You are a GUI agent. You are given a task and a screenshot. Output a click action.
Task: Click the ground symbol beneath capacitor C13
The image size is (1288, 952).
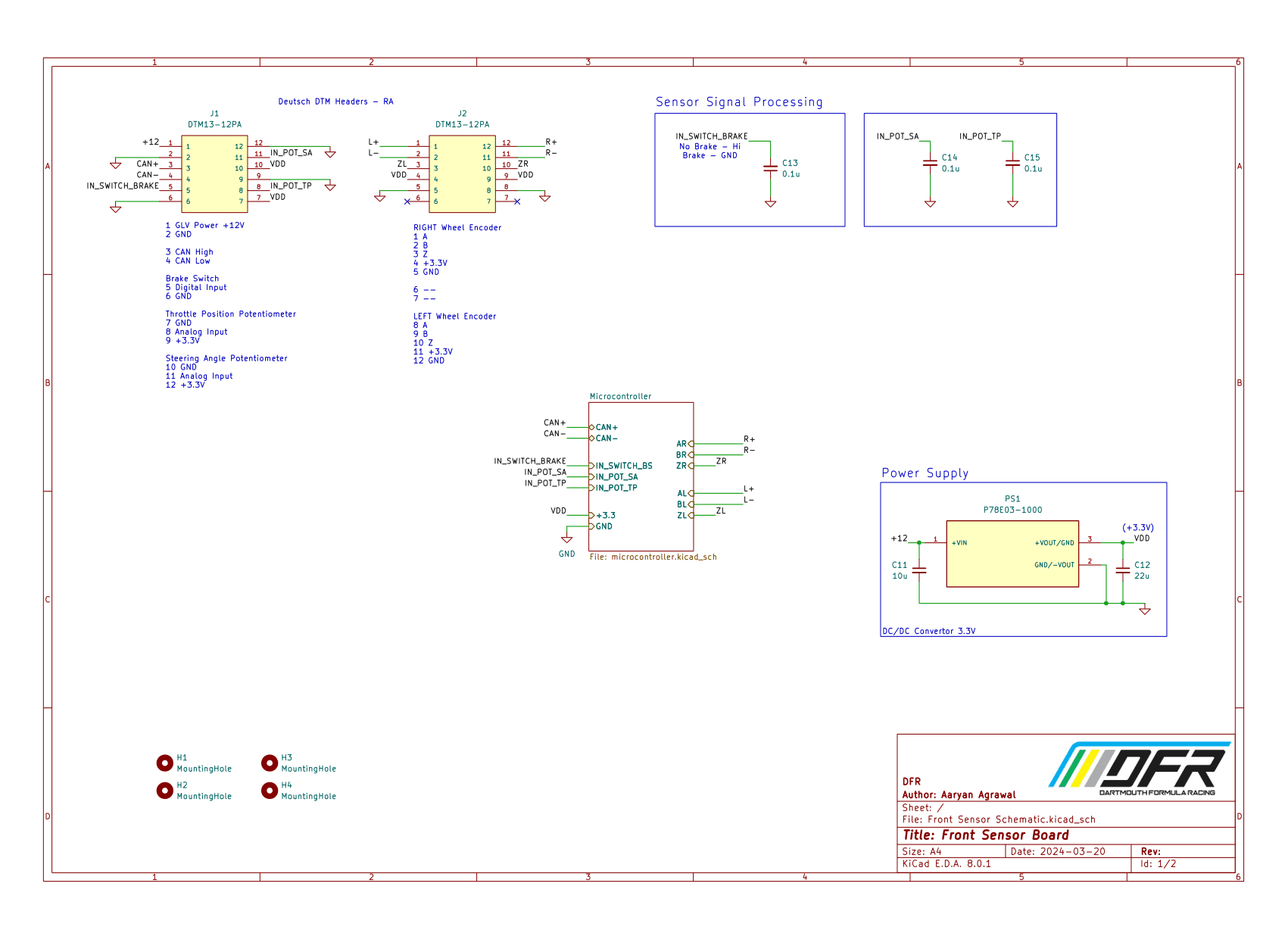click(770, 204)
